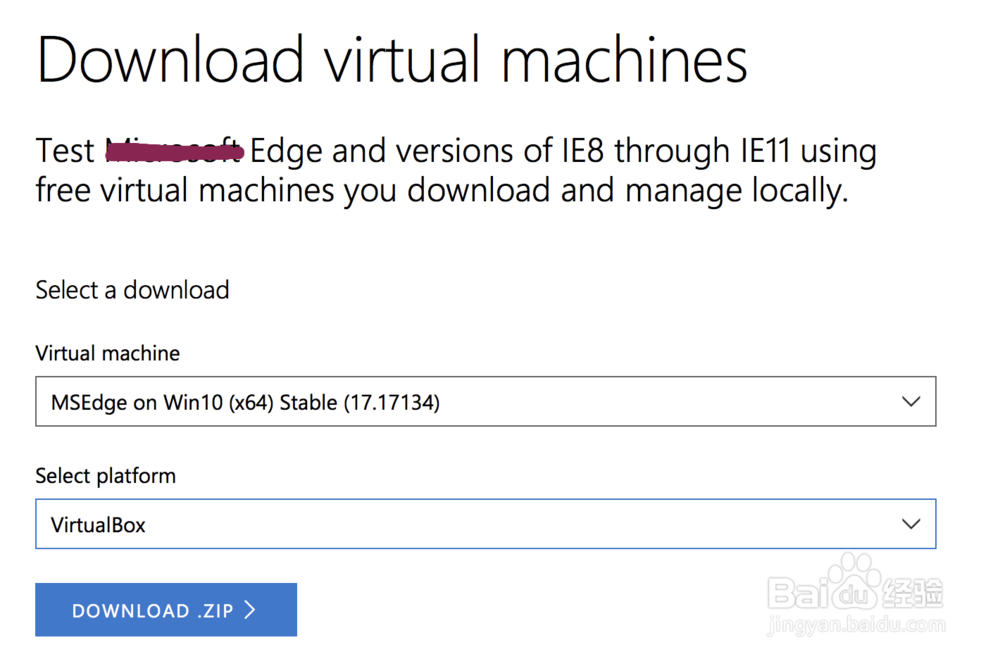Screen dimensions: 1000x659
Task: Click the "Virtual machine" field label
Action: [x=108, y=353]
